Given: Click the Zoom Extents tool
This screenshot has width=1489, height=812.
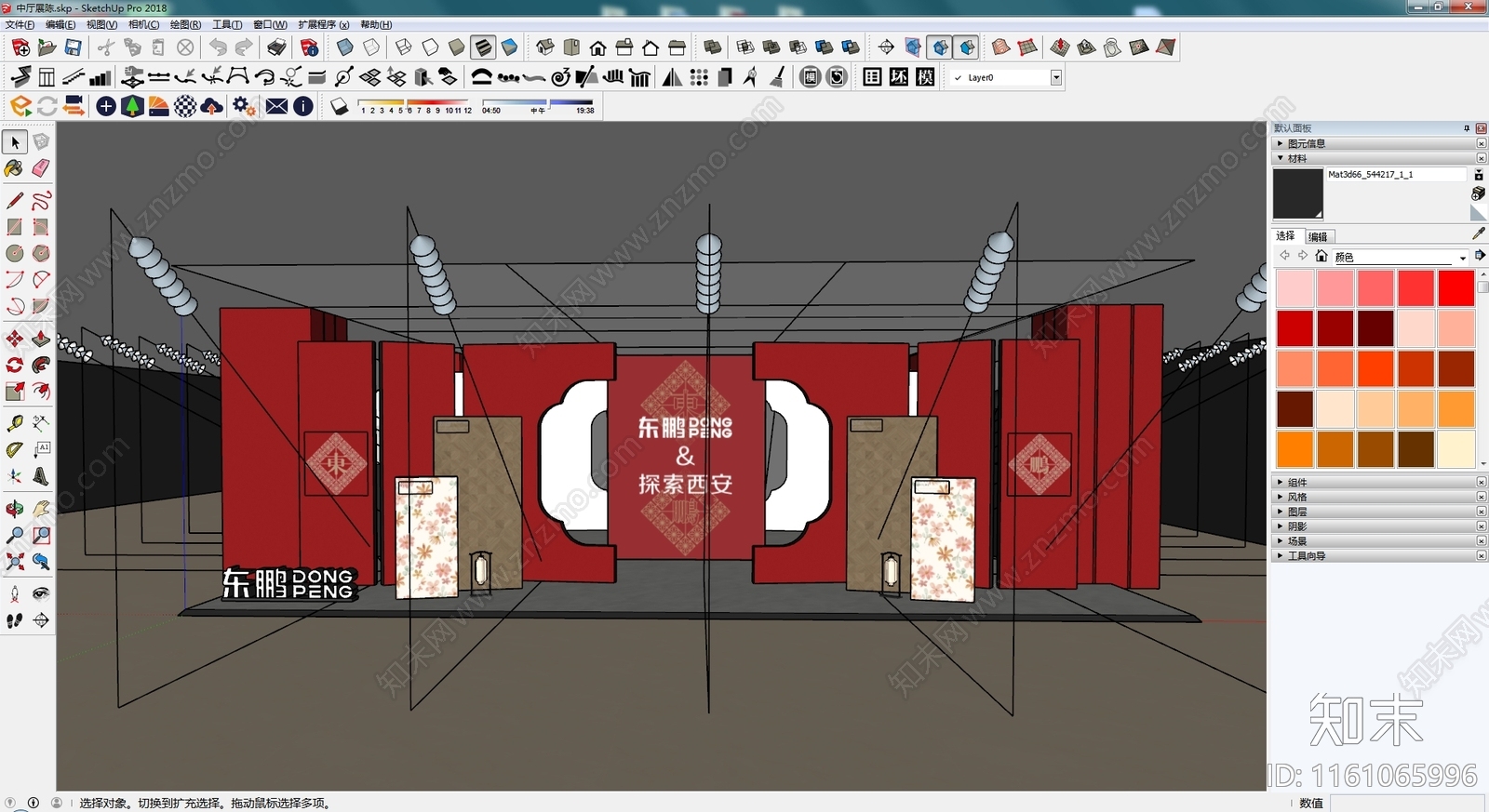Looking at the screenshot, I should (x=15, y=561).
